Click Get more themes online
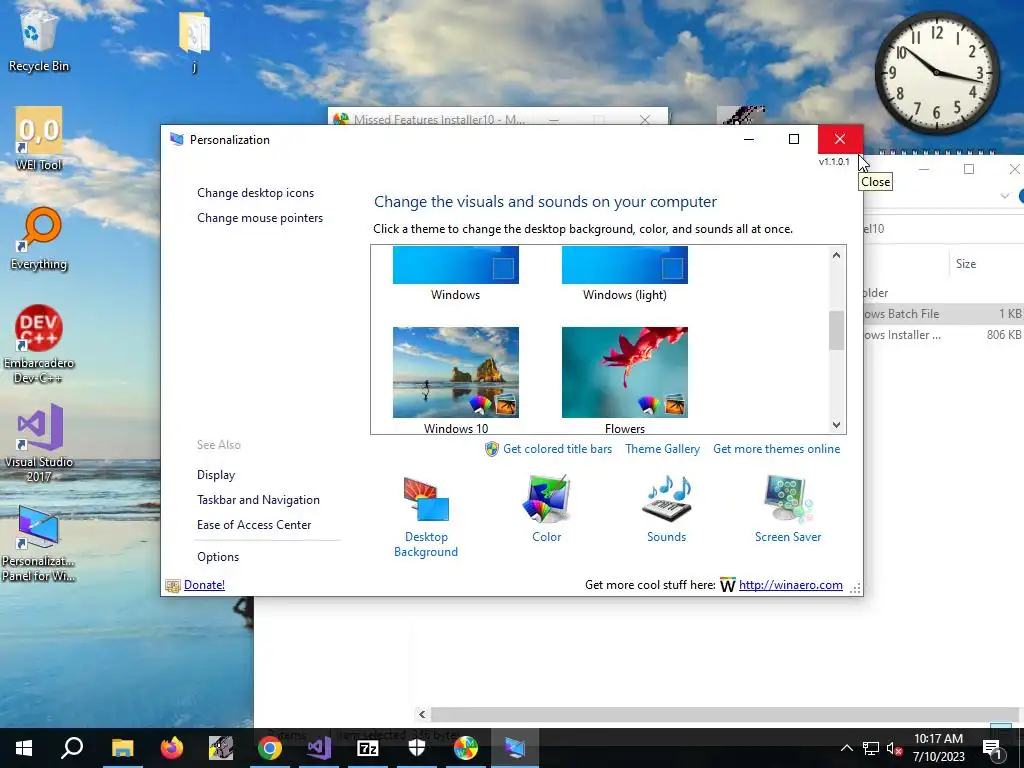This screenshot has width=1024, height=768. pyautogui.click(x=776, y=449)
